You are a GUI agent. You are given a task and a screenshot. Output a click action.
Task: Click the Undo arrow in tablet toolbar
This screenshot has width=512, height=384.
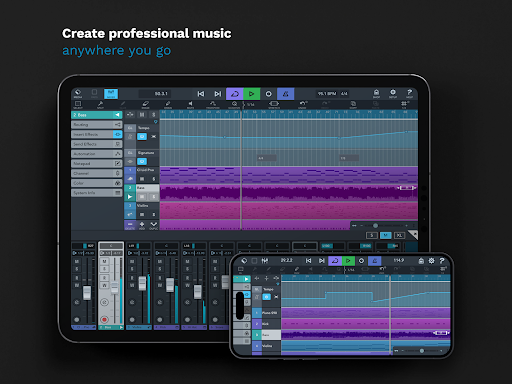[302, 105]
